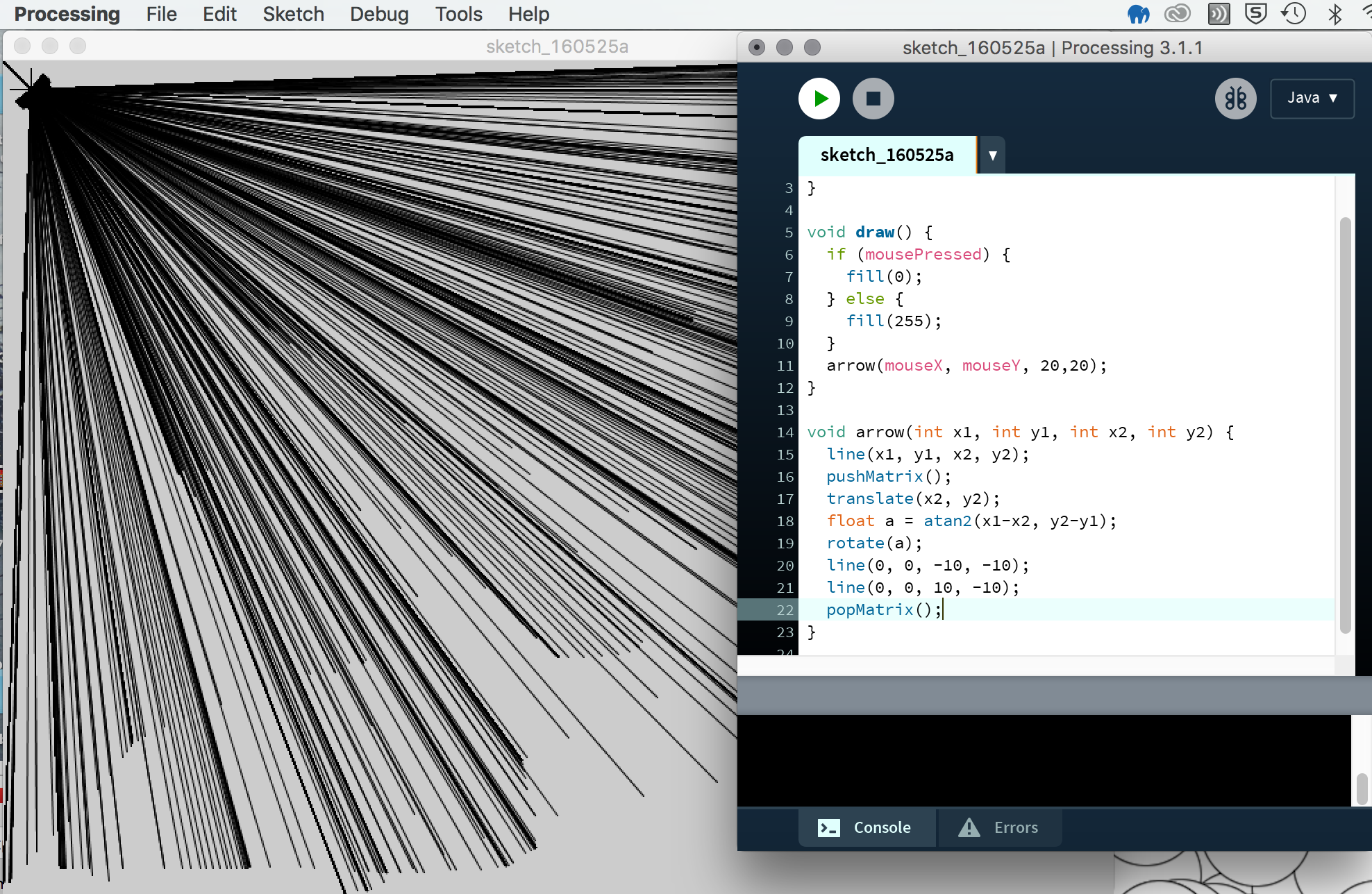Expand the tab options arrow
The height and width of the screenshot is (894, 1372).
coord(992,155)
